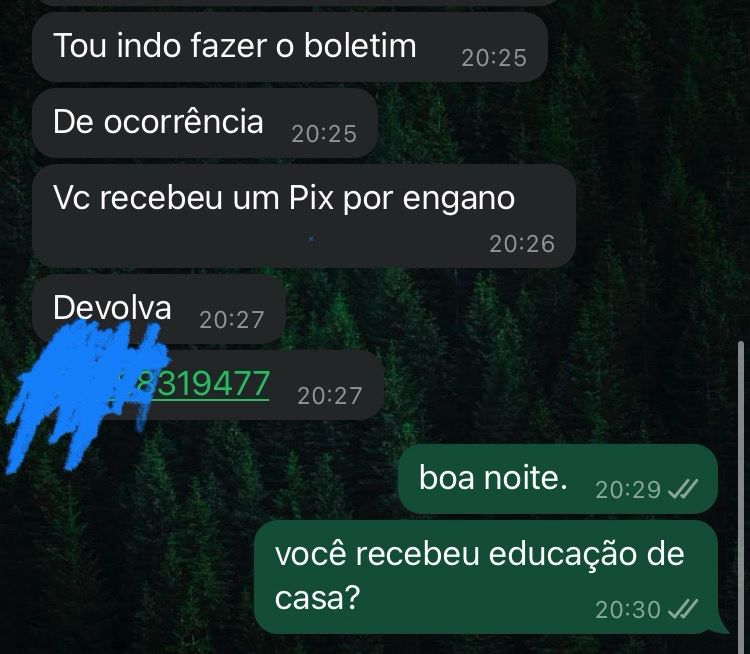Tap the 'Devolva' message bubble

[159, 309]
